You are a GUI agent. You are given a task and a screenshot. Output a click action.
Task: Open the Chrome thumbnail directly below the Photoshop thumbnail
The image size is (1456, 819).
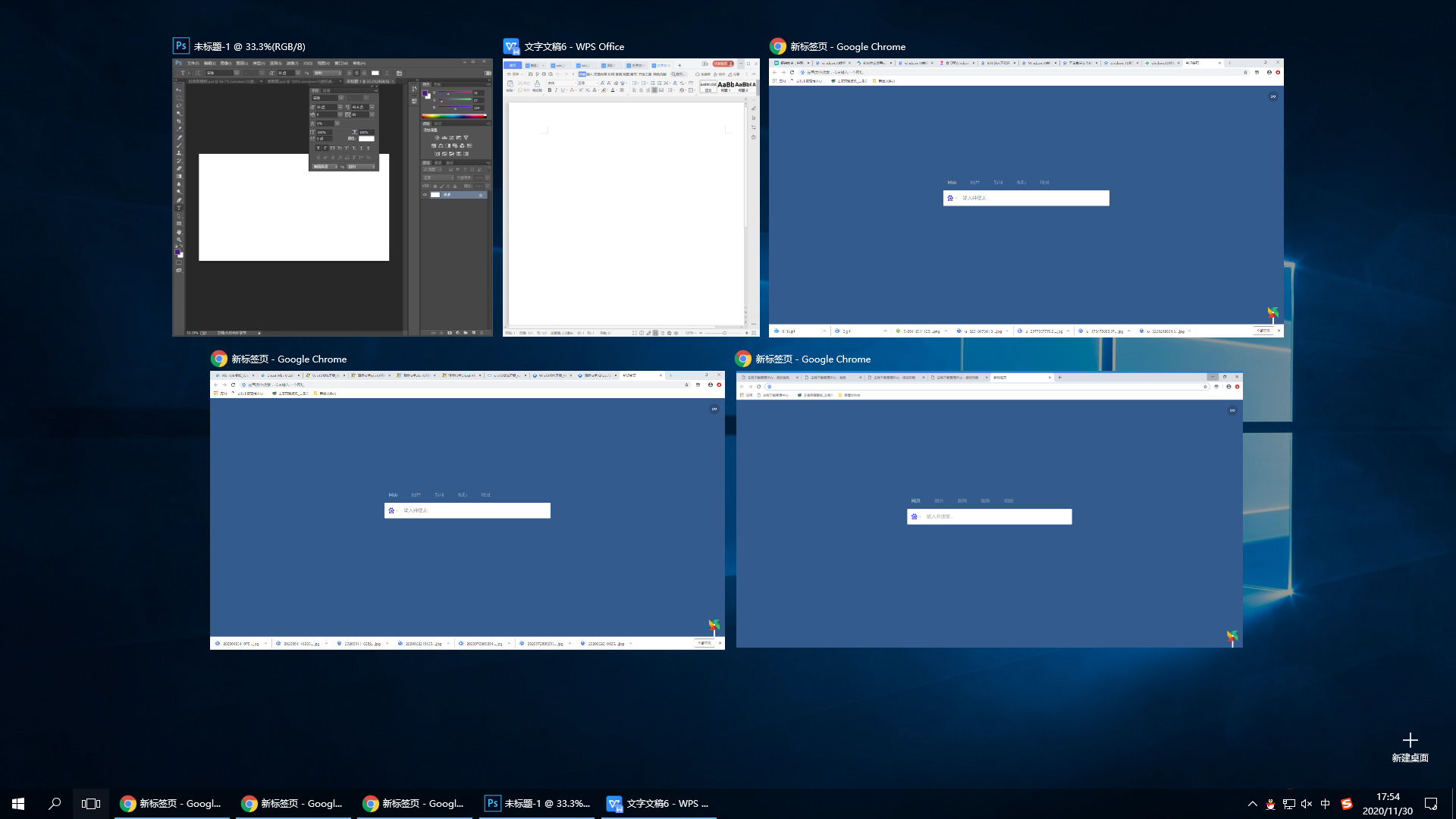(x=467, y=510)
